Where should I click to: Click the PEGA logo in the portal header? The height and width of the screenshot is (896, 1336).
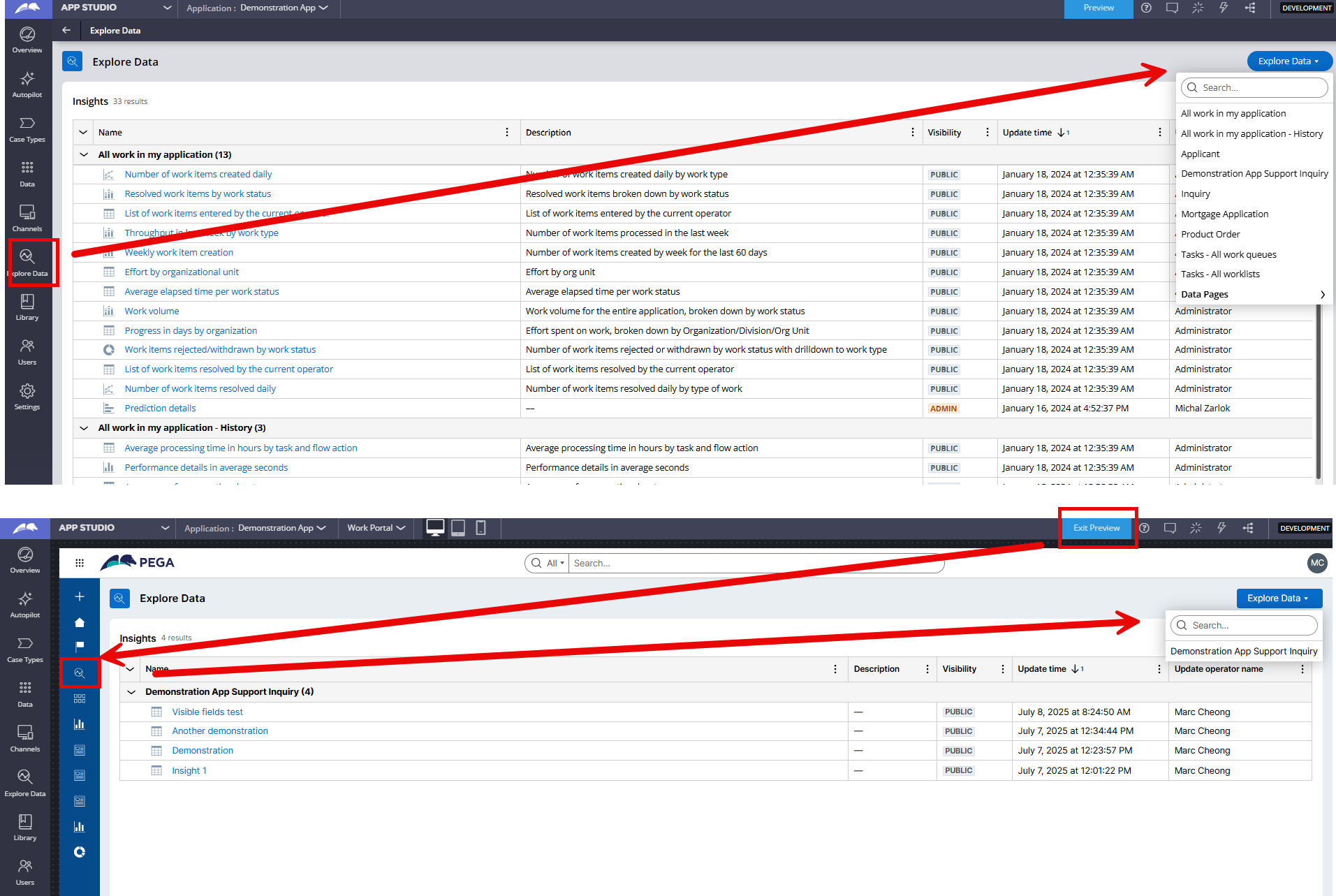click(138, 563)
